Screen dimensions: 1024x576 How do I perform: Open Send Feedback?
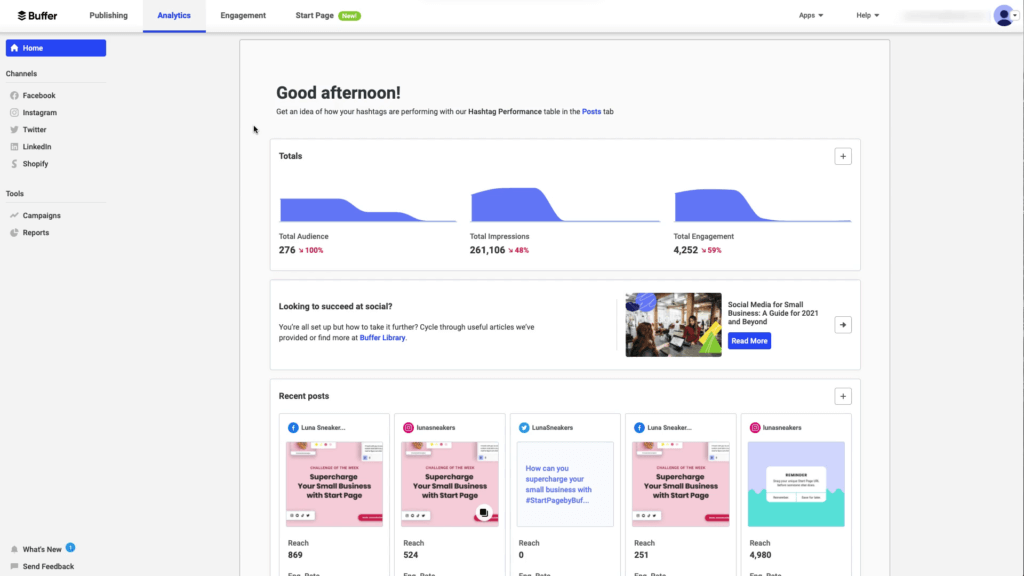pyautogui.click(x=48, y=566)
